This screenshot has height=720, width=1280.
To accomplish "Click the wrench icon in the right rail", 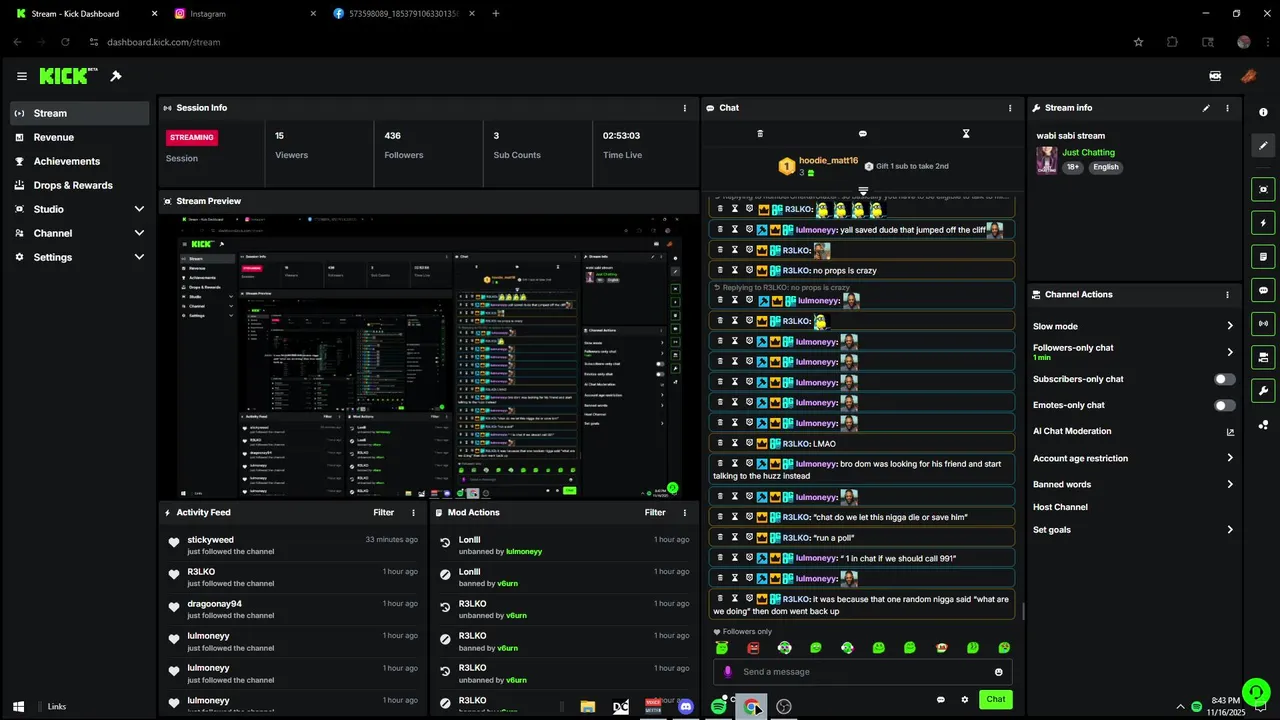I will (1263, 391).
